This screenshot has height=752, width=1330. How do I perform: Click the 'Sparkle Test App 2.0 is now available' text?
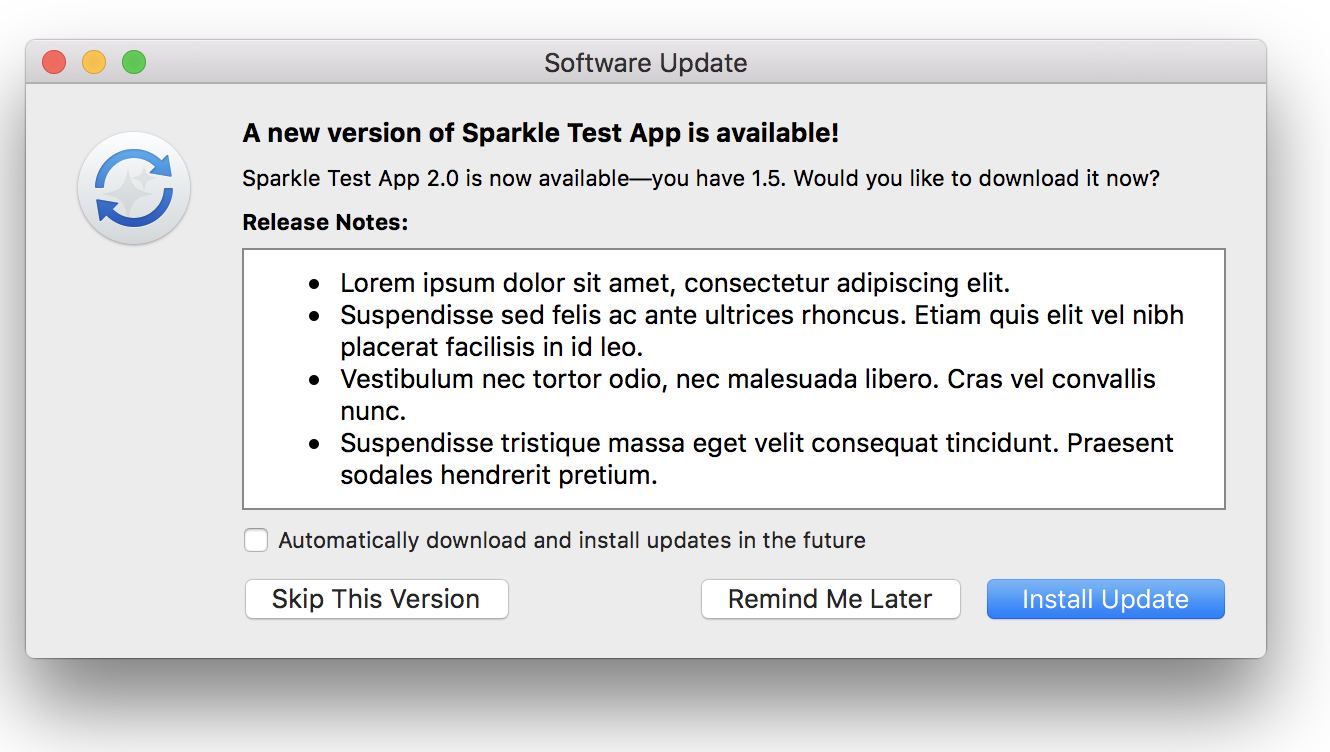[x=701, y=179]
